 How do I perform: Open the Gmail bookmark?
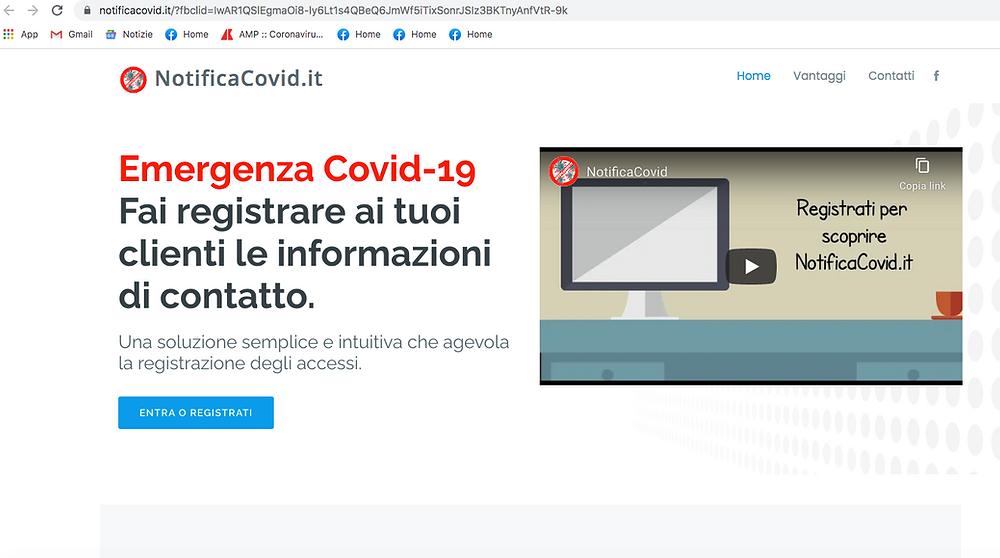(71, 34)
